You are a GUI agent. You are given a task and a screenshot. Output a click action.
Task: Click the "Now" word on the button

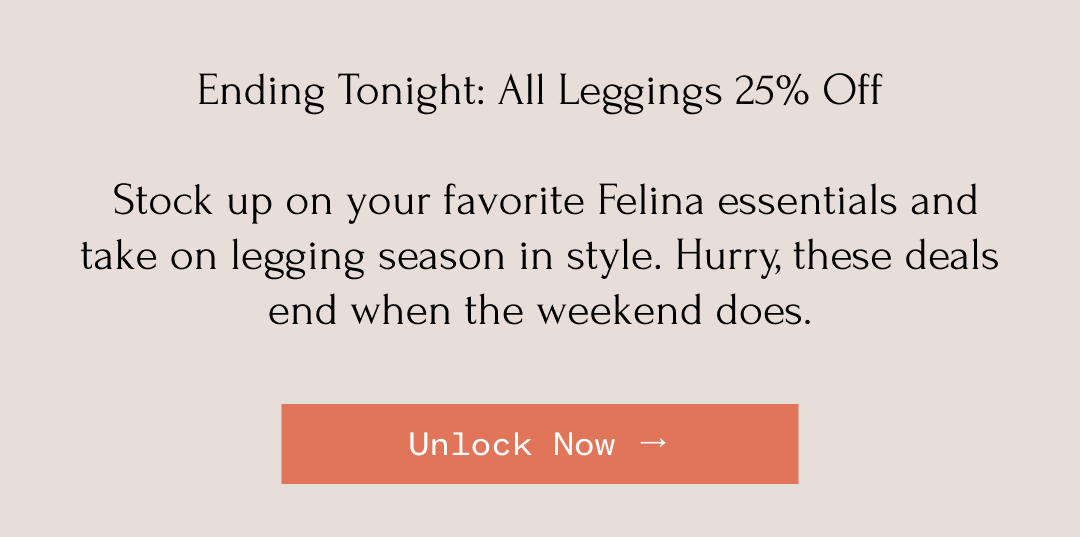[584, 444]
